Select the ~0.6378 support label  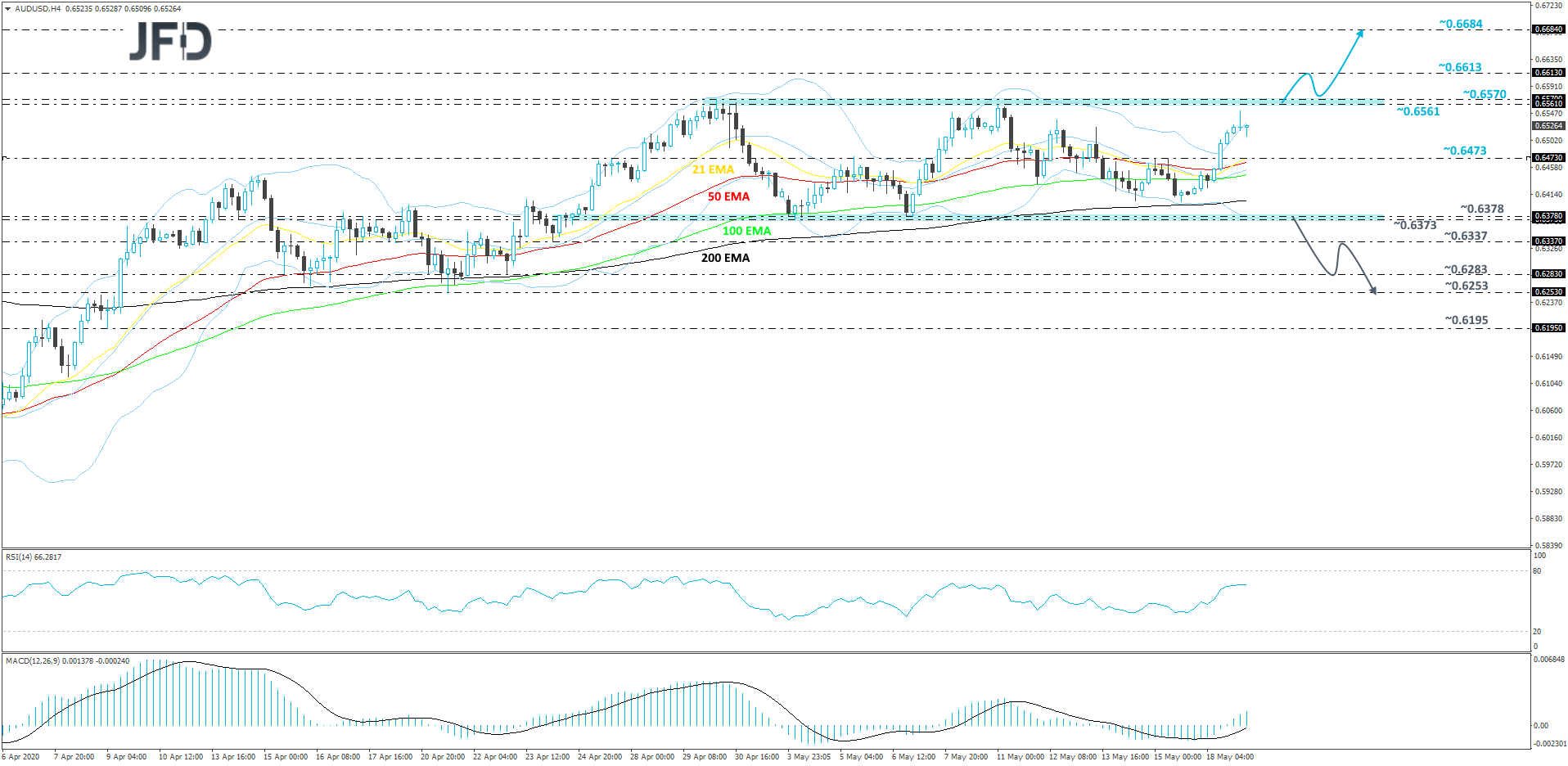tap(1482, 209)
